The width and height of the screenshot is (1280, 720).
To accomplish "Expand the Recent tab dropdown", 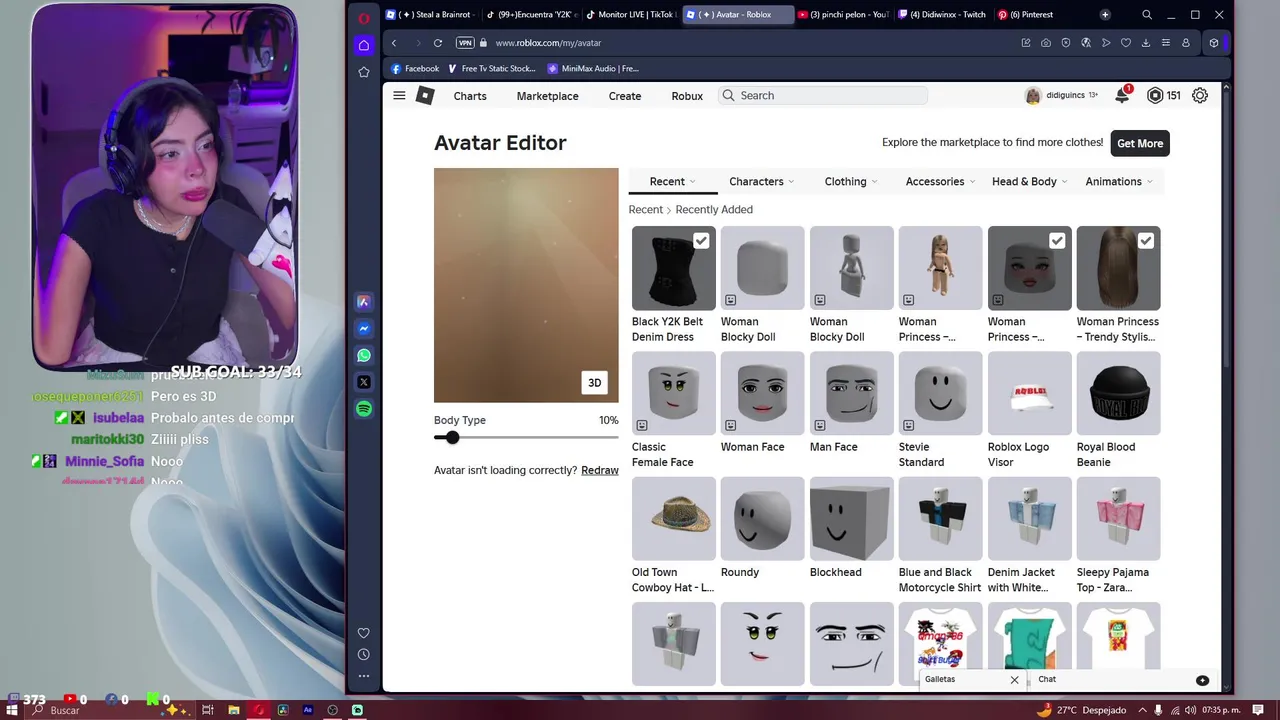I will tap(672, 181).
